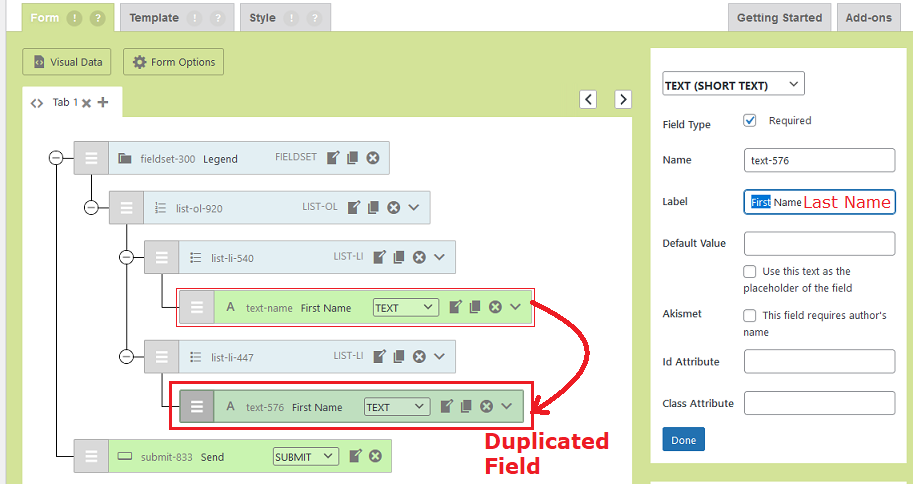Remove the text-576 duplicated field
The width and height of the screenshot is (913, 484).
pyautogui.click(x=486, y=406)
